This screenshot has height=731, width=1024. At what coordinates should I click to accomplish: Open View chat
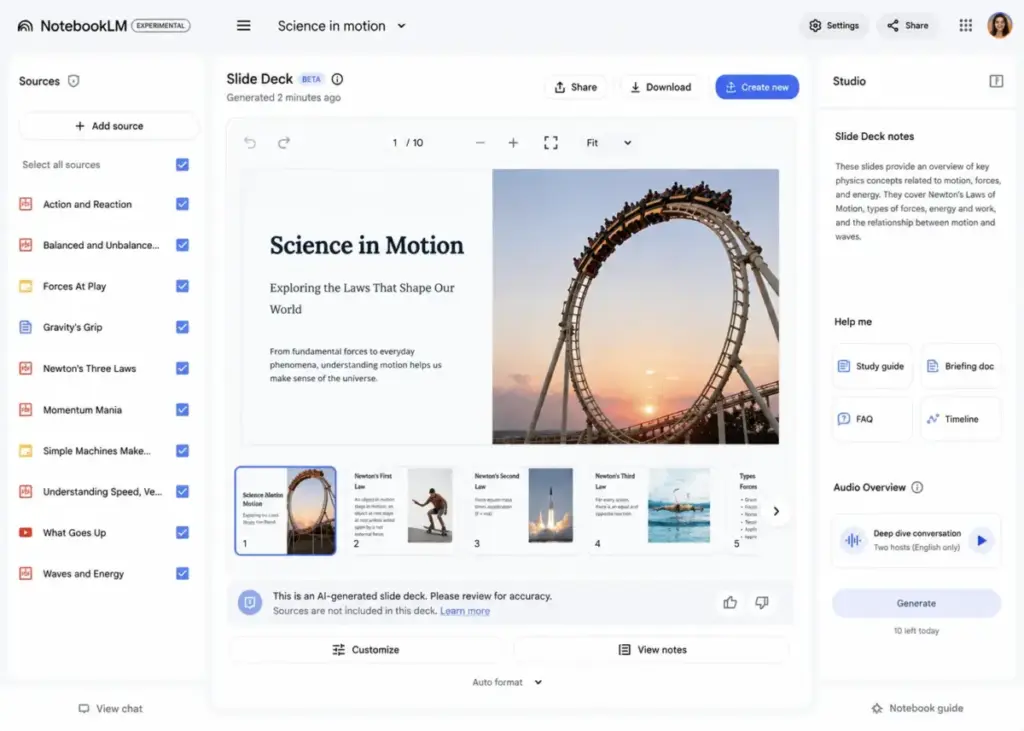[110, 708]
